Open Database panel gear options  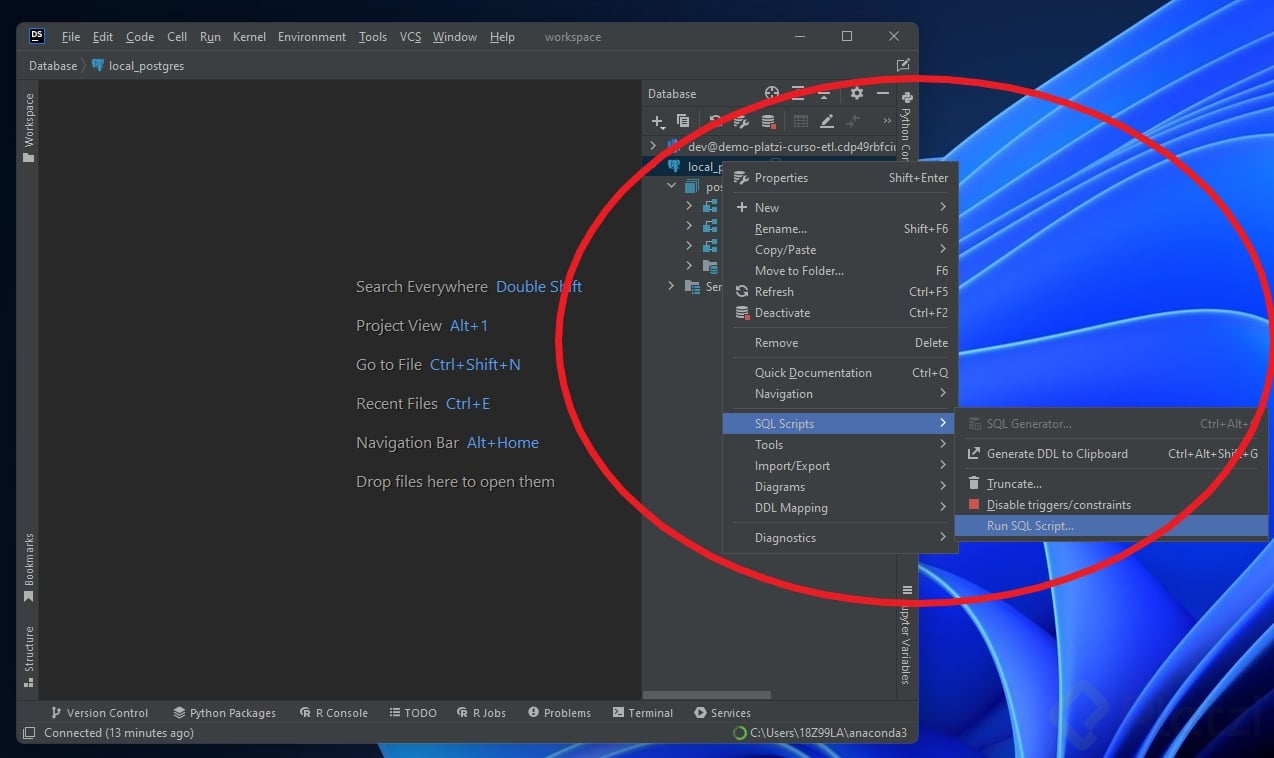pyautogui.click(x=857, y=93)
